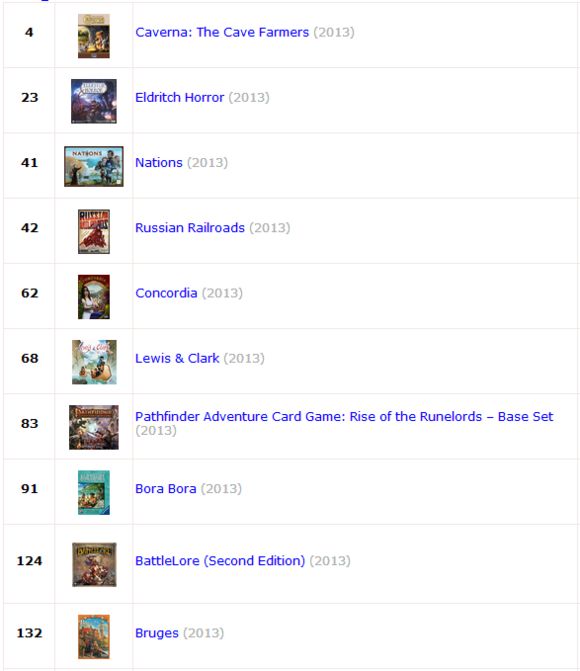Click the BattleLore cover image
580x671 pixels.
coord(94,564)
